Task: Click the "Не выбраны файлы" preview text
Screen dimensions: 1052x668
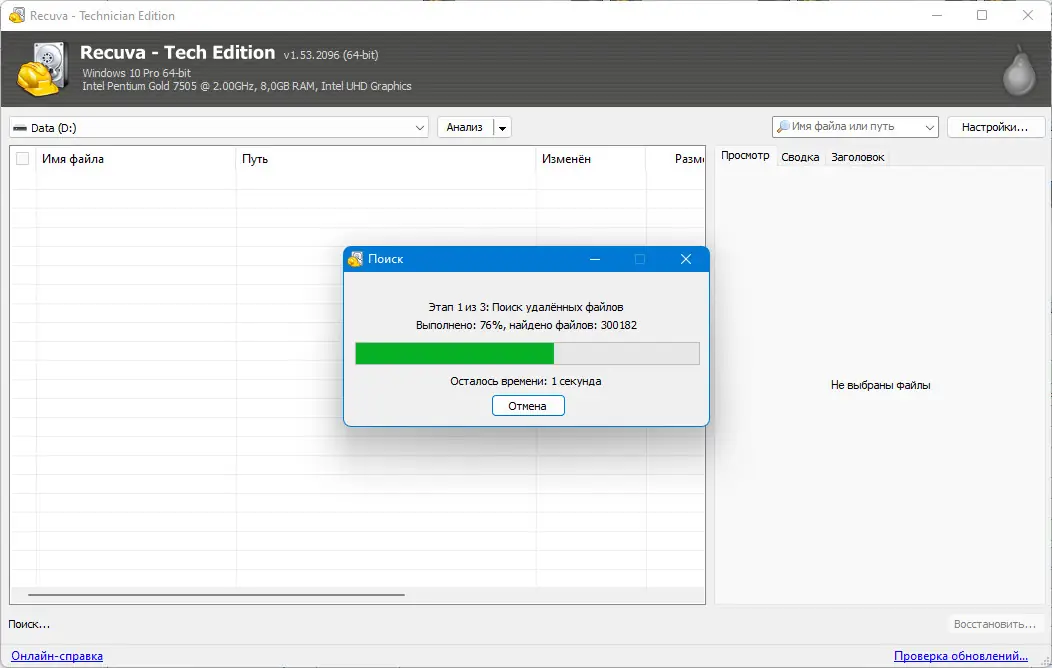Action: point(880,385)
